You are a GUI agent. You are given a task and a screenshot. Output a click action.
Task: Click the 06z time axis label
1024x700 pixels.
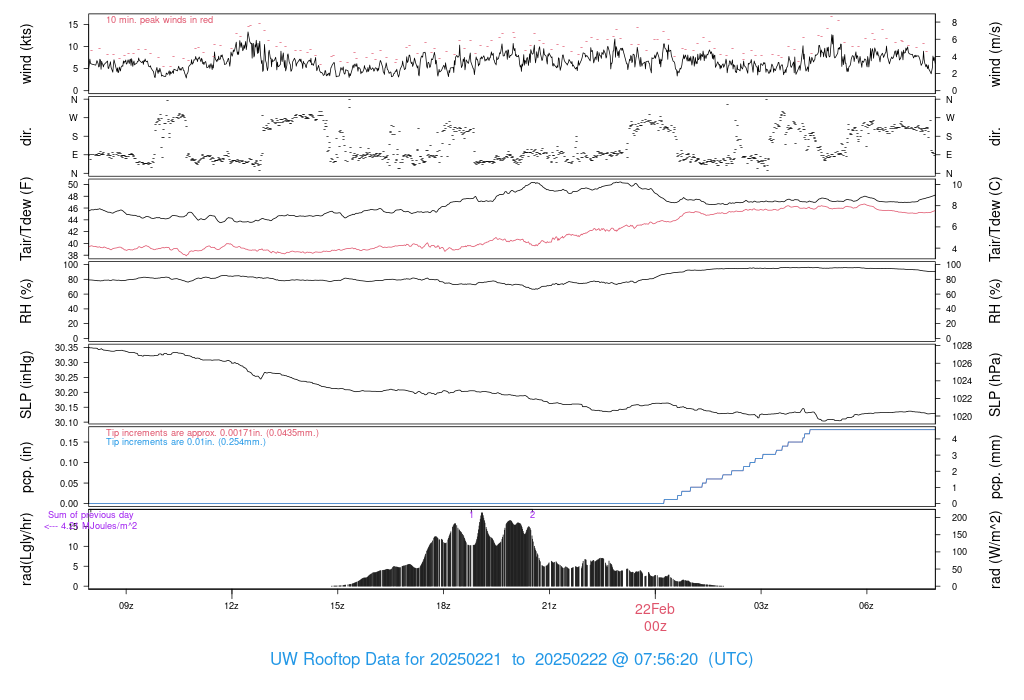[866, 606]
